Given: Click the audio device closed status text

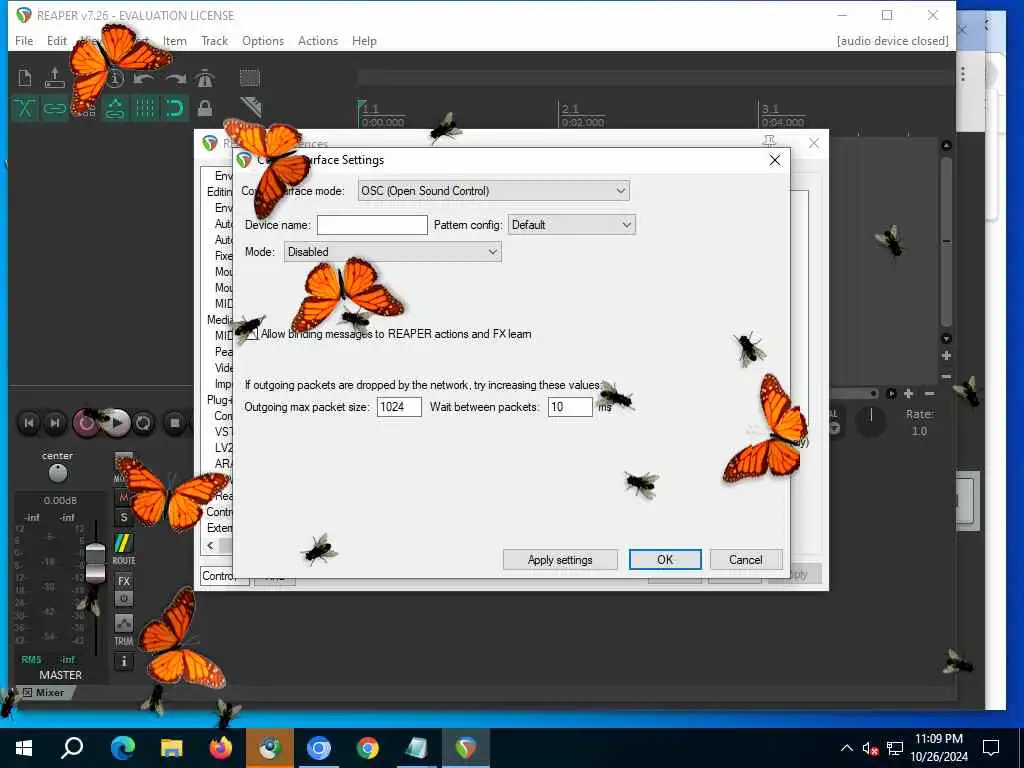Looking at the screenshot, I should 892,40.
